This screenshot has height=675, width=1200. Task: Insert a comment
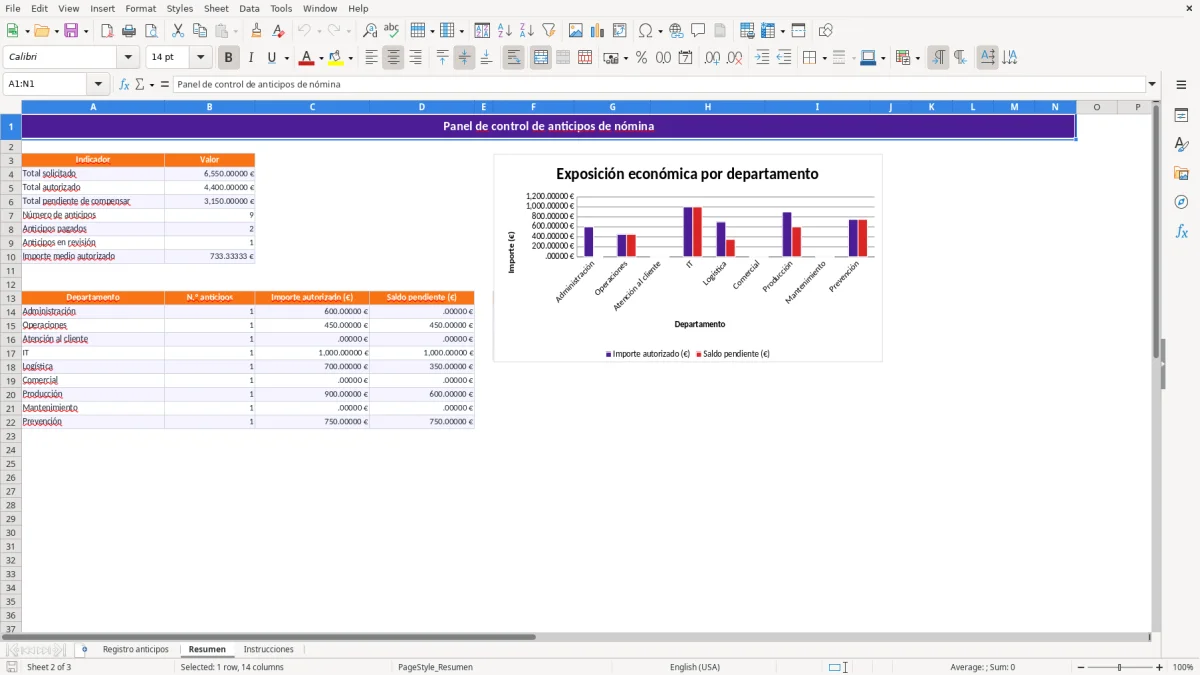click(x=698, y=31)
